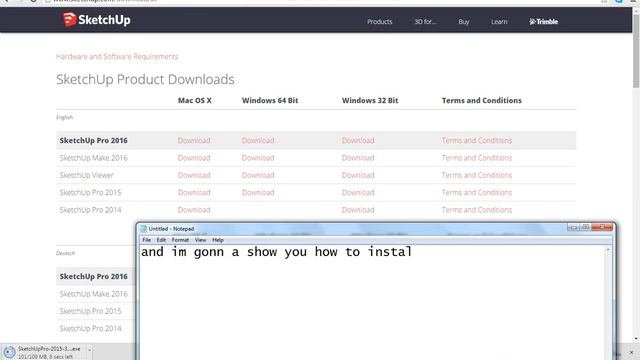Download SketchUp Pro 2014 for Mac OS X
The width and height of the screenshot is (640, 360).
194,210
